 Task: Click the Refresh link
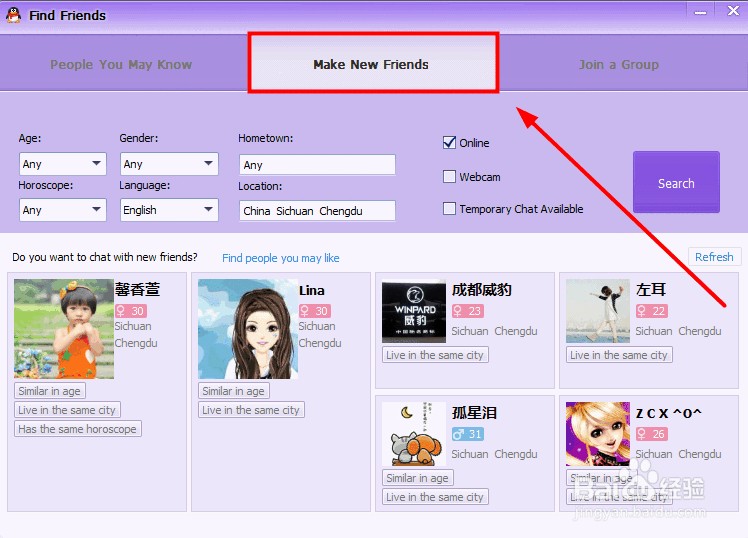(x=714, y=257)
